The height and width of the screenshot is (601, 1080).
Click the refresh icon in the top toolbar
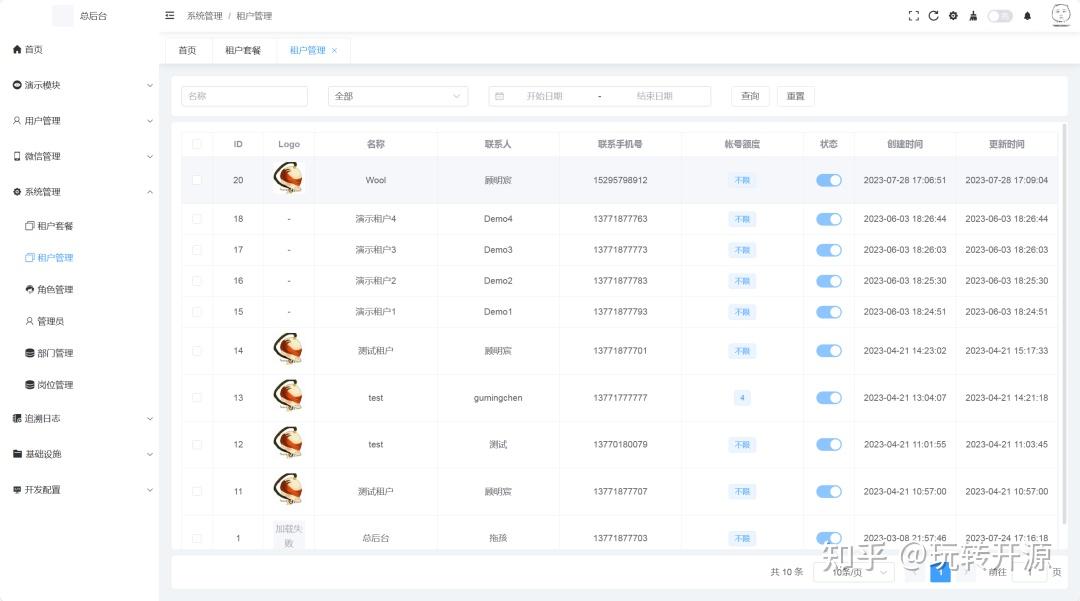click(933, 16)
